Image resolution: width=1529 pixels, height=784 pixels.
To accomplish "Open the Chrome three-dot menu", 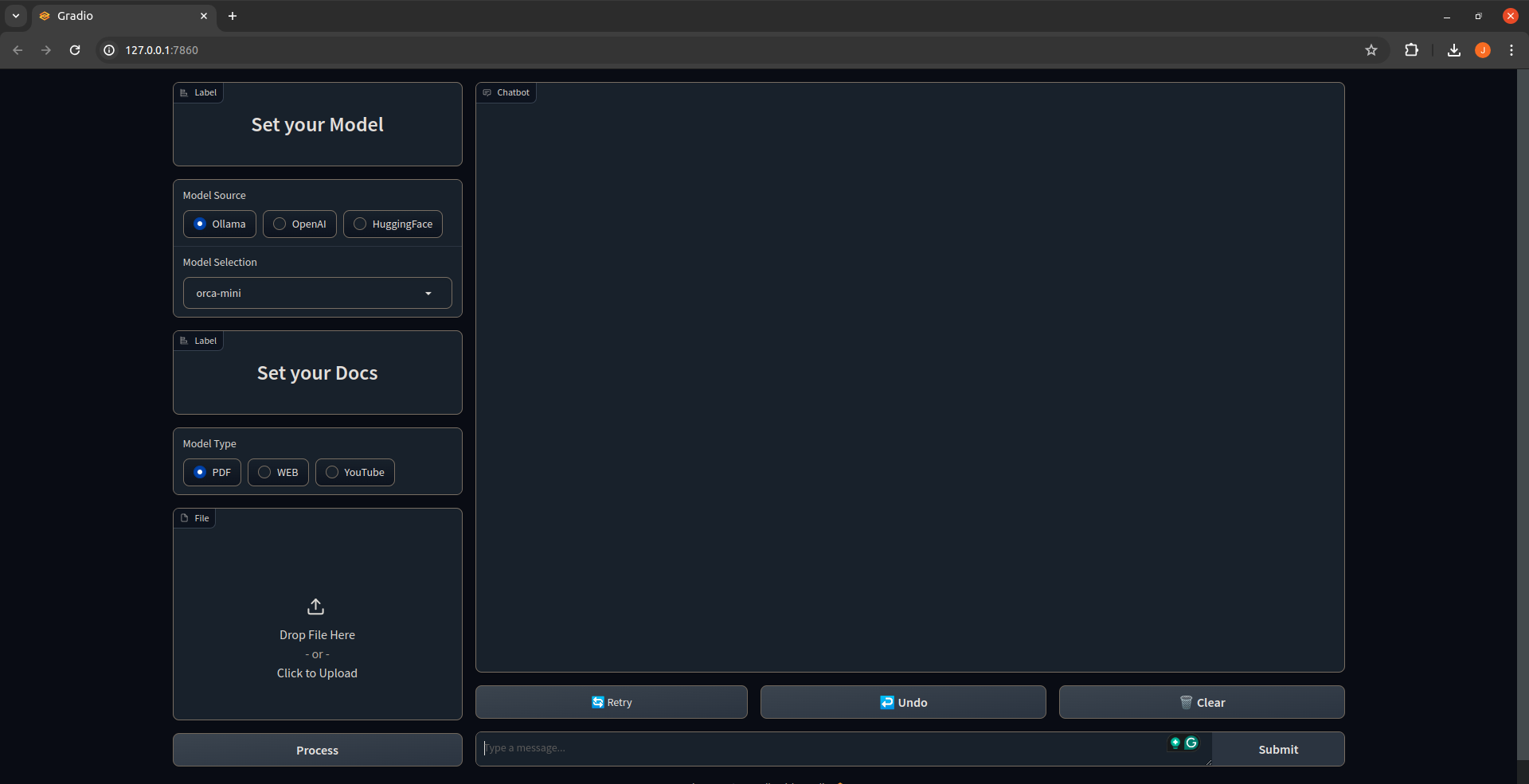I will 1511,50.
